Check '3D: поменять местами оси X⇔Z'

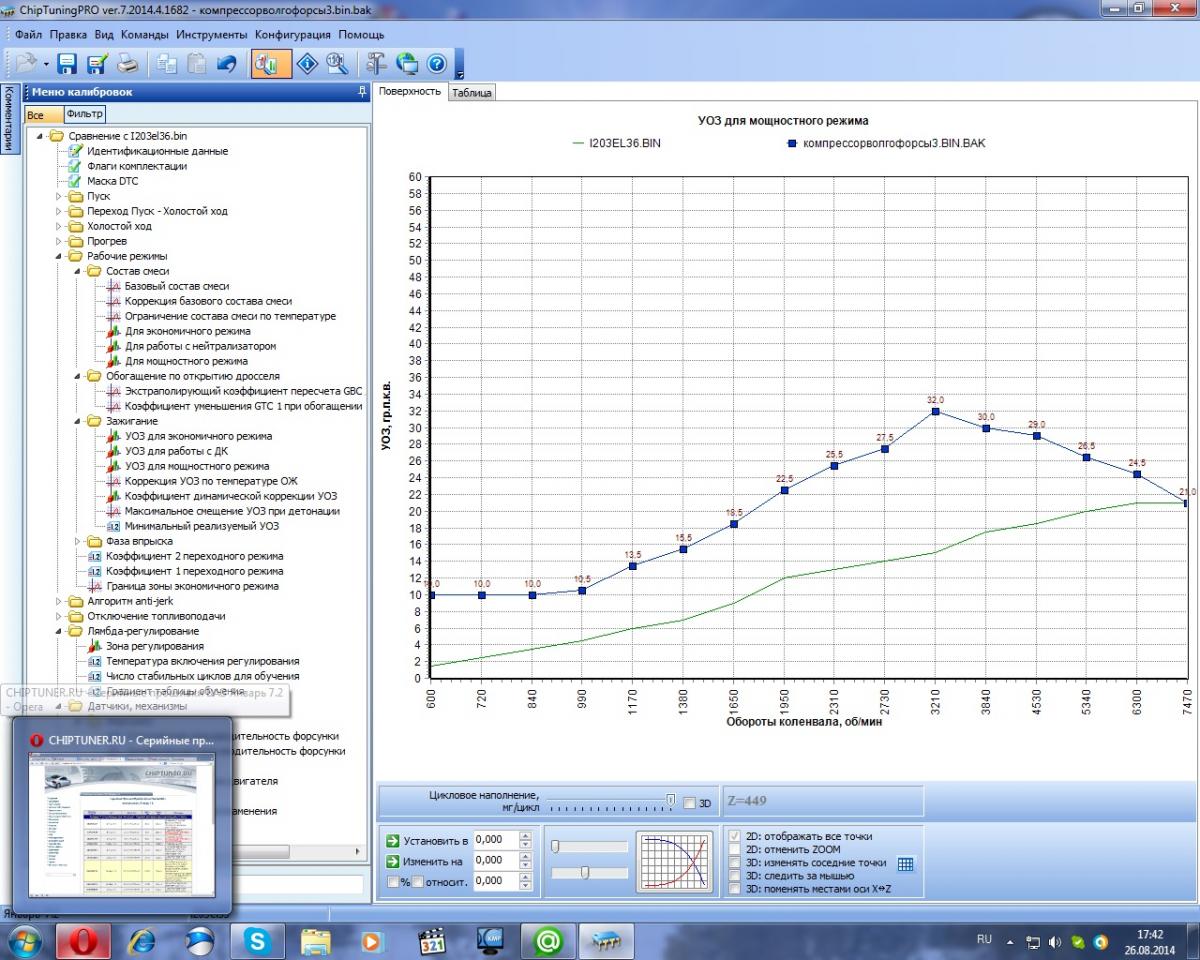(736, 888)
